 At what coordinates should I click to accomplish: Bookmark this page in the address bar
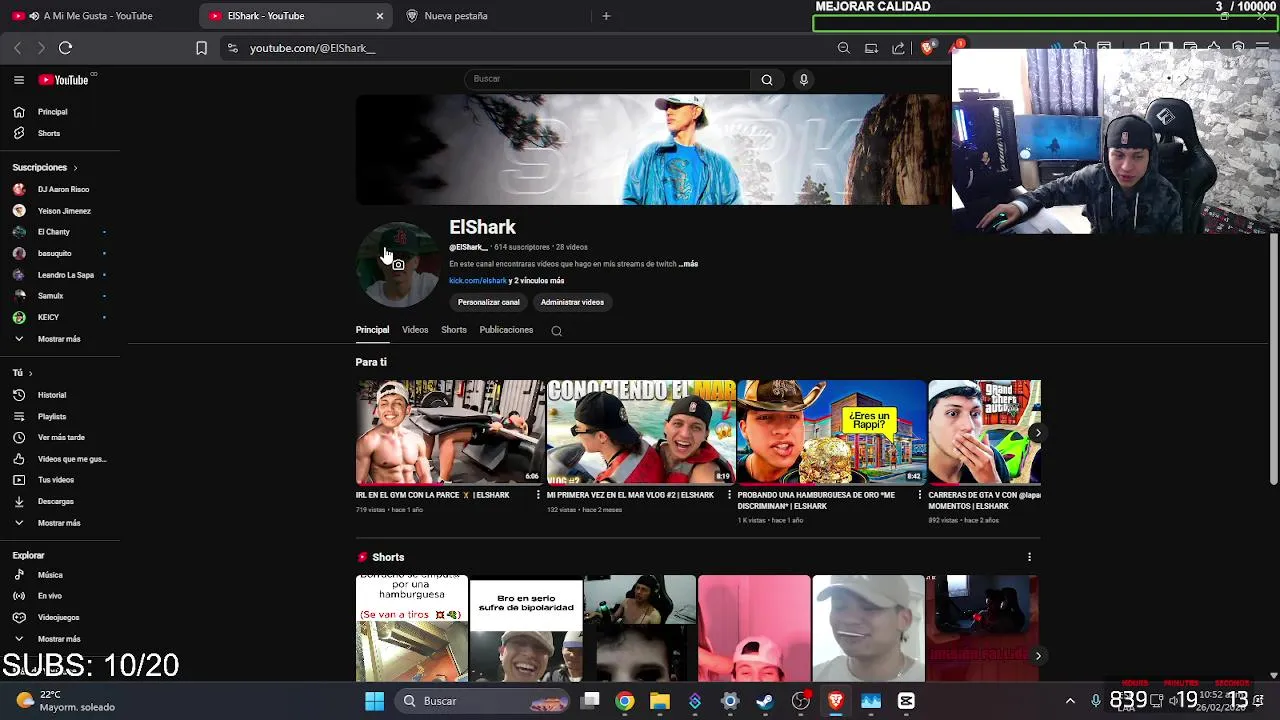(201, 48)
